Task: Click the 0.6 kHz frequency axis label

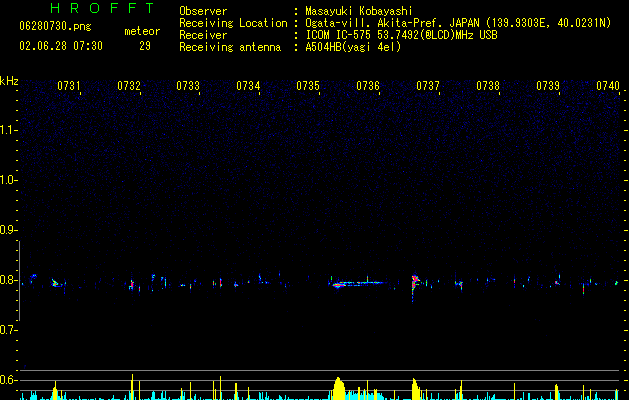Action: point(8,380)
